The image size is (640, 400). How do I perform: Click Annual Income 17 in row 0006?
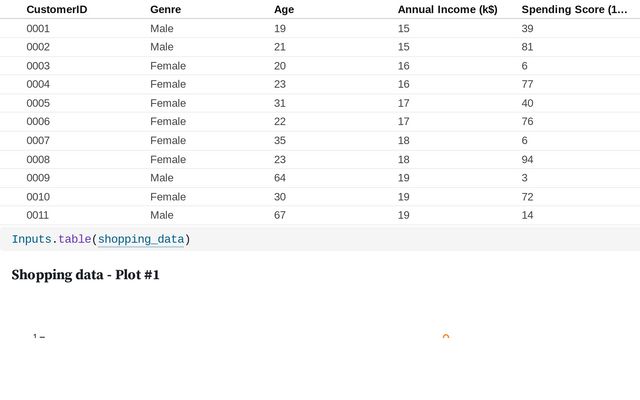coord(403,122)
